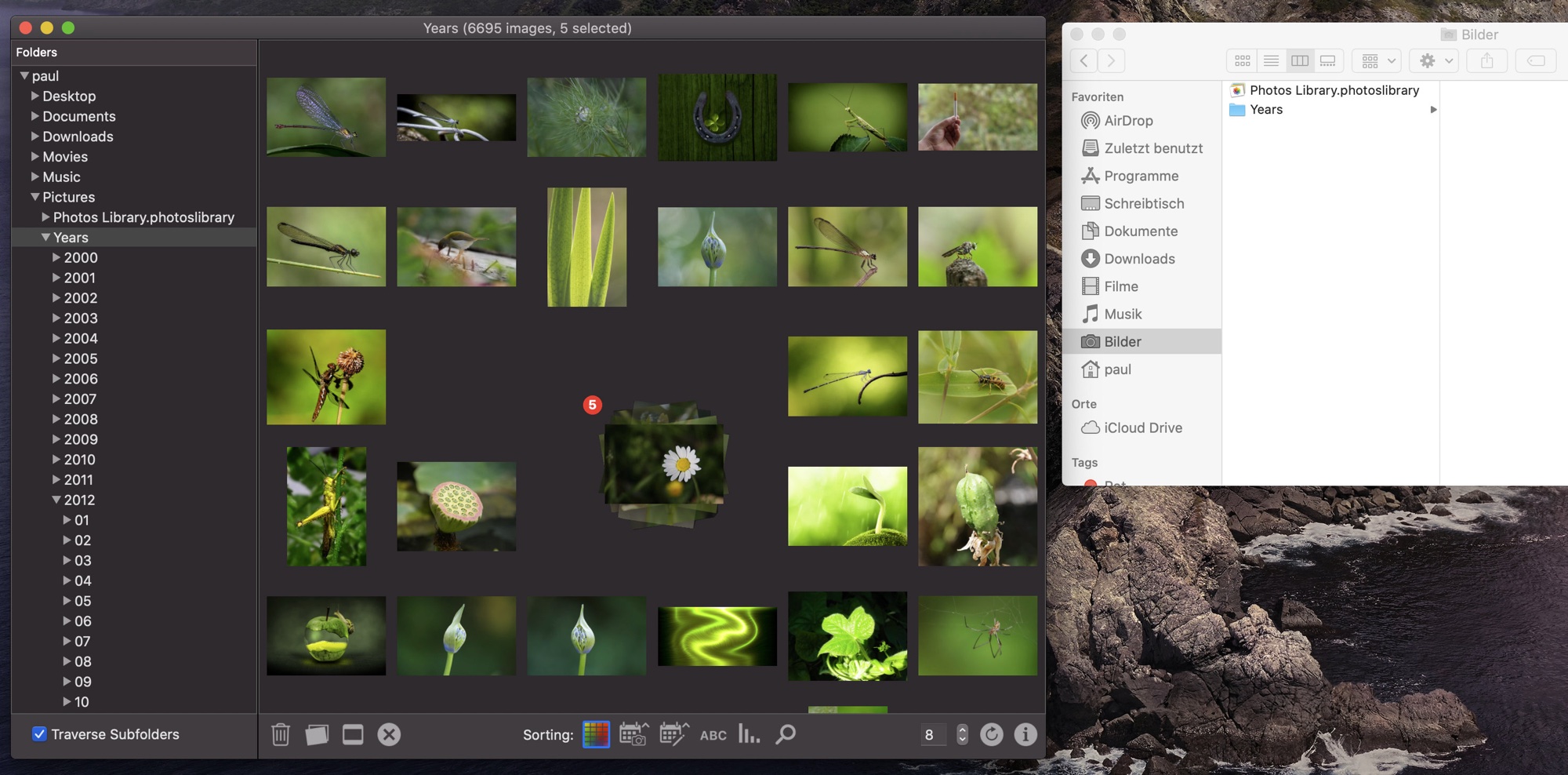
Task: Collapse the Pictures folder
Action: [x=34, y=197]
